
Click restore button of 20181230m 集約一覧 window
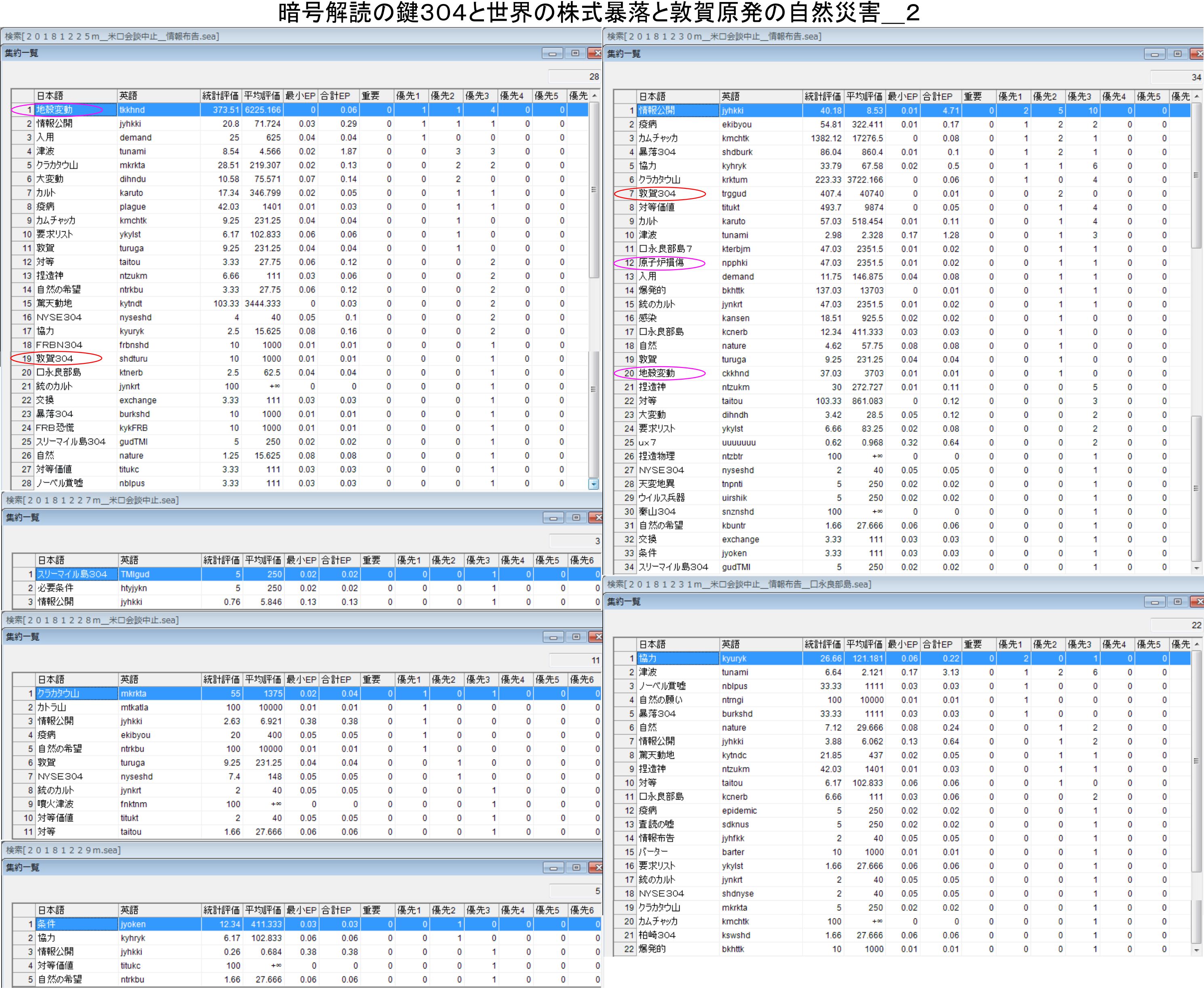pos(1177,54)
